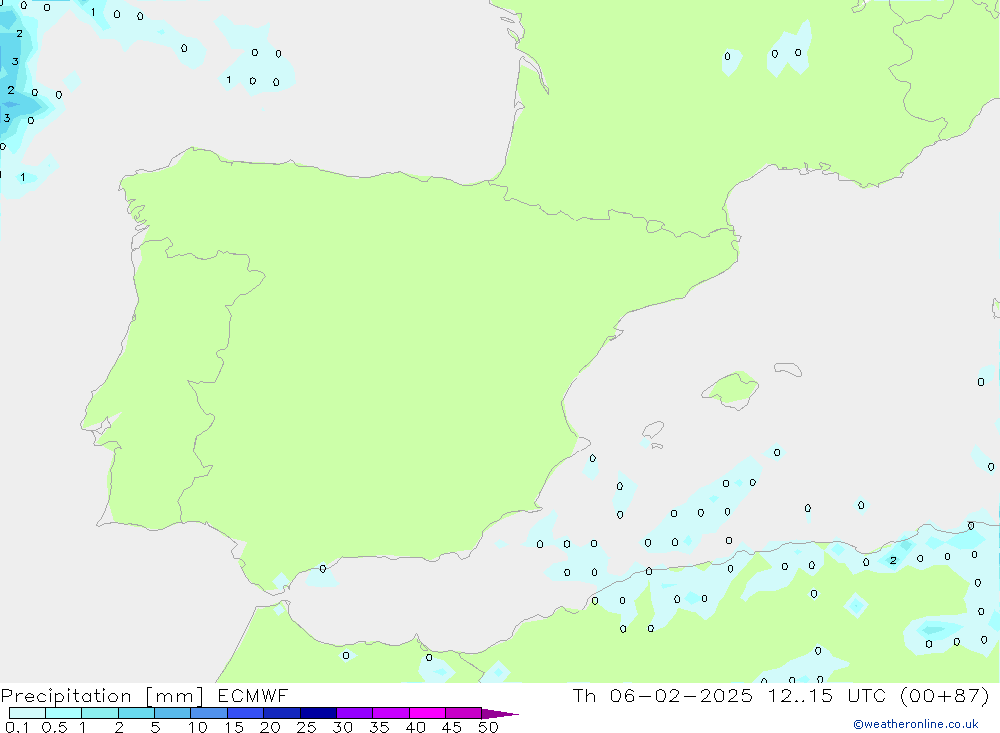Click the '15' legend scale label
The width and height of the screenshot is (1000, 733).
point(234,727)
